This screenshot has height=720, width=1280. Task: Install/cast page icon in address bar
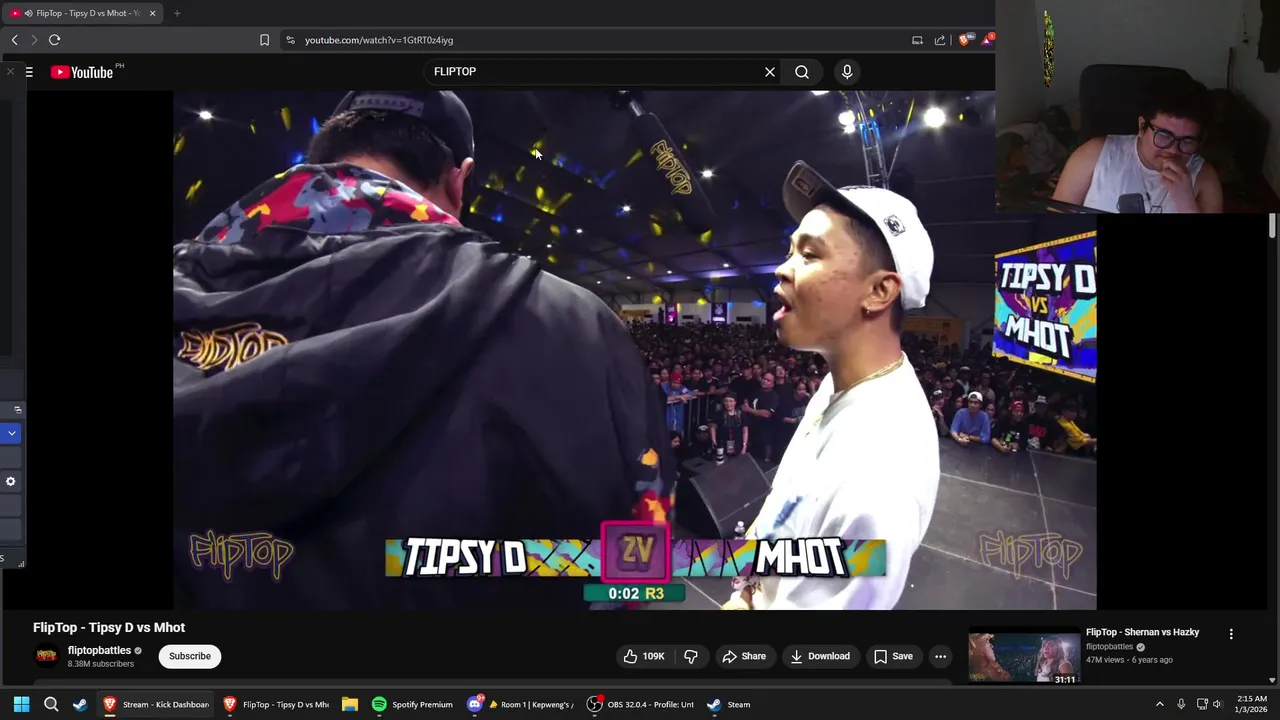(917, 40)
